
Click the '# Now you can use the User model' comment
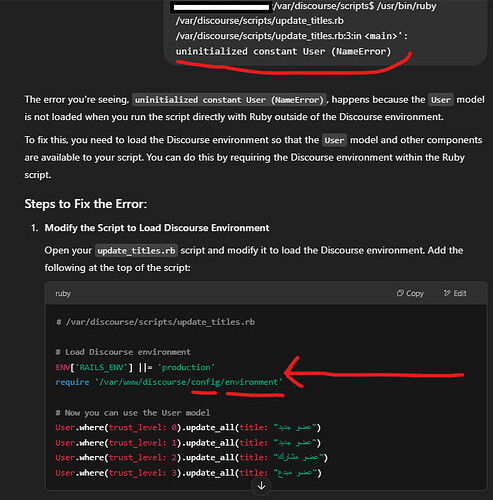(x=133, y=413)
